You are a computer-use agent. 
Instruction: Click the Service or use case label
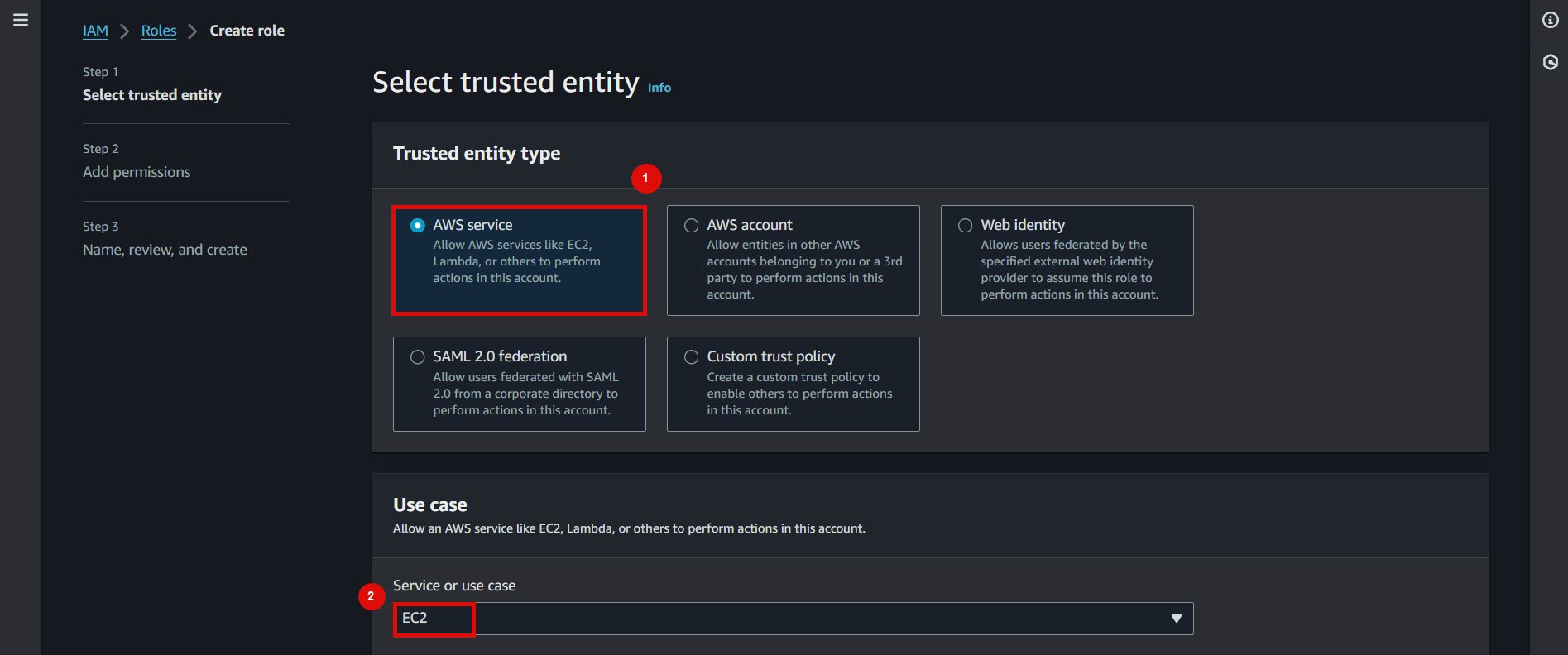(454, 586)
